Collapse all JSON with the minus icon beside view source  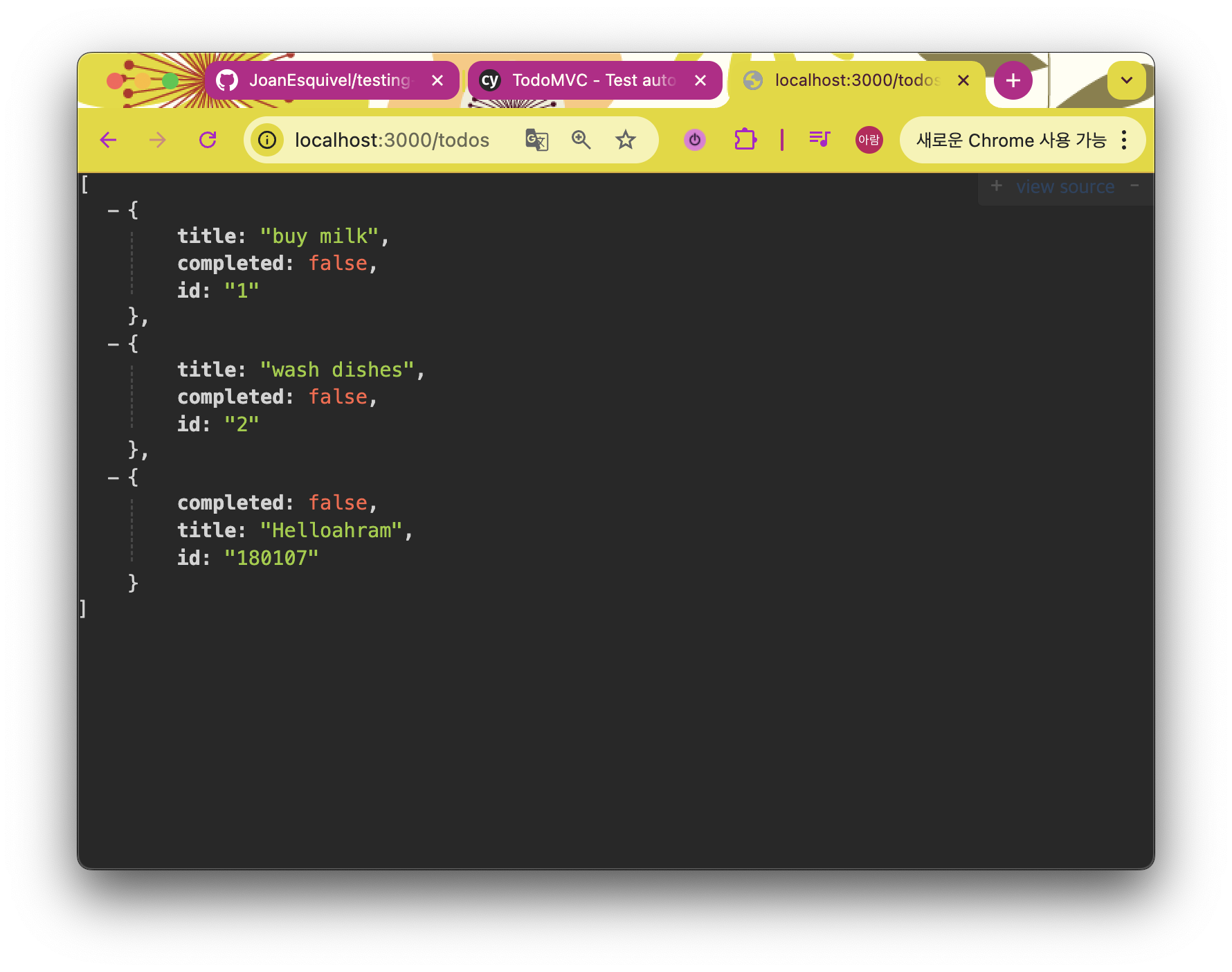(x=1135, y=186)
